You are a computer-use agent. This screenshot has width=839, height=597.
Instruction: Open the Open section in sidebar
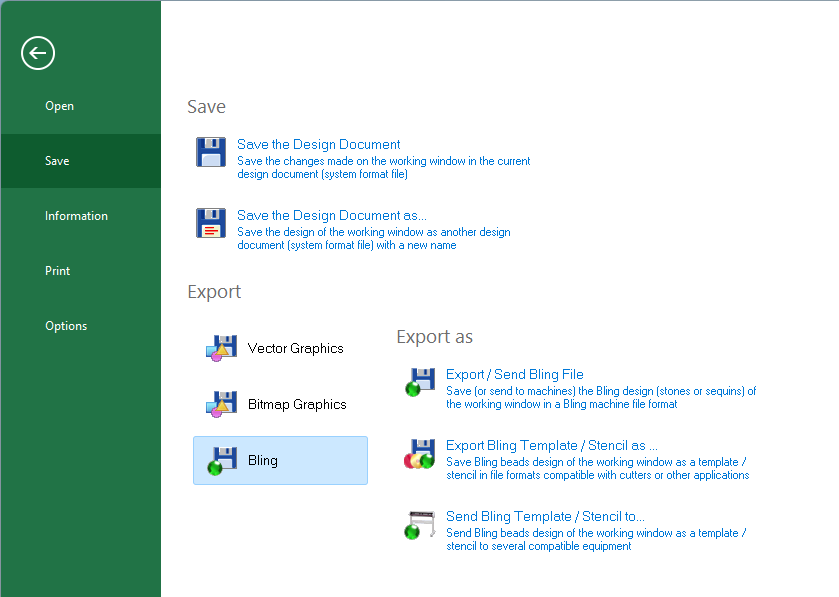click(59, 106)
